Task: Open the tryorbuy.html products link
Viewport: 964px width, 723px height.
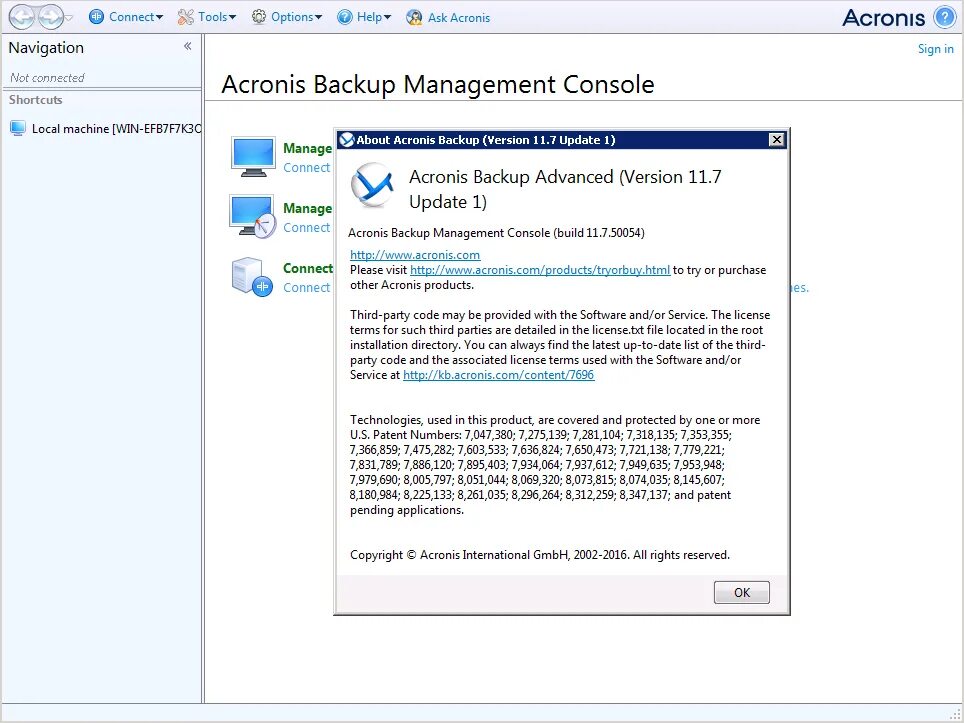Action: click(x=540, y=270)
